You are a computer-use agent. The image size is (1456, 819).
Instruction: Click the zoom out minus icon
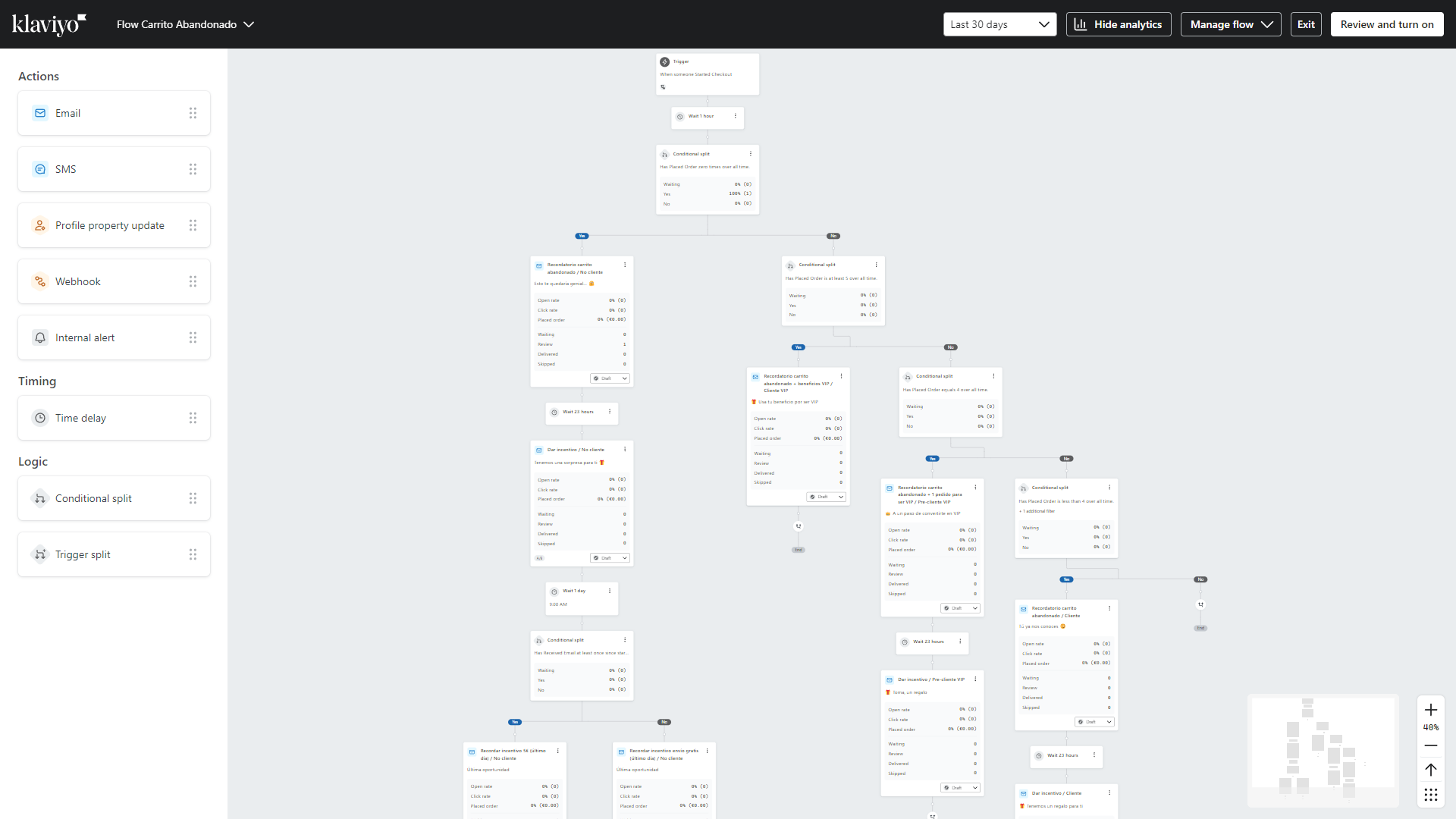pyautogui.click(x=1431, y=745)
